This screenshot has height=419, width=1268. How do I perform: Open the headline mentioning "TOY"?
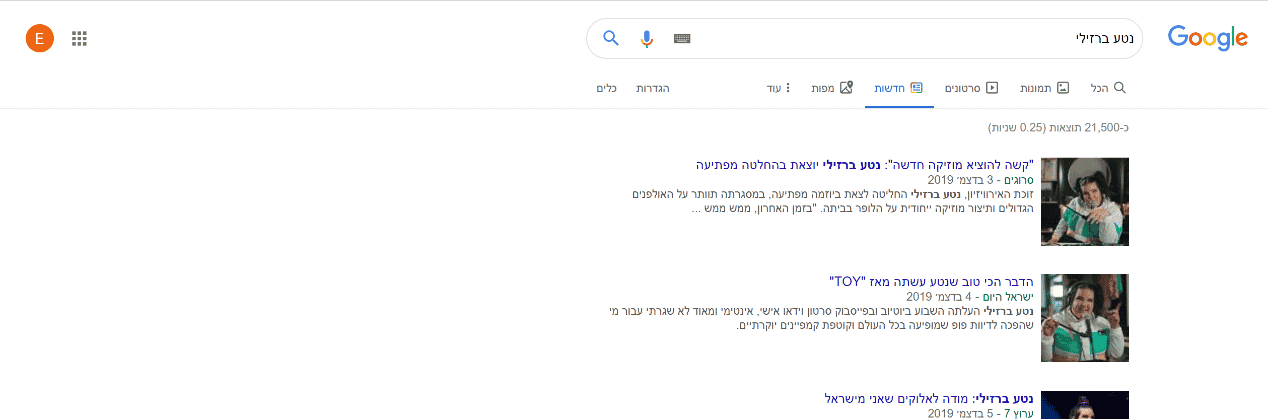[x=931, y=281]
